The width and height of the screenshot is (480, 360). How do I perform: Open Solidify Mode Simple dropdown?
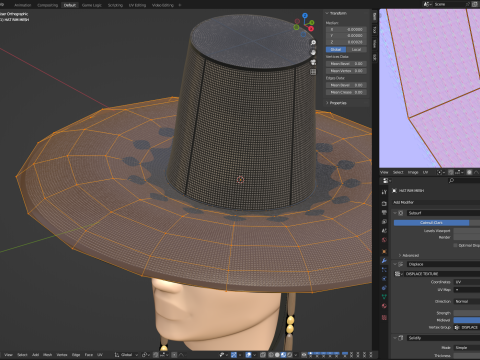tap(467, 348)
